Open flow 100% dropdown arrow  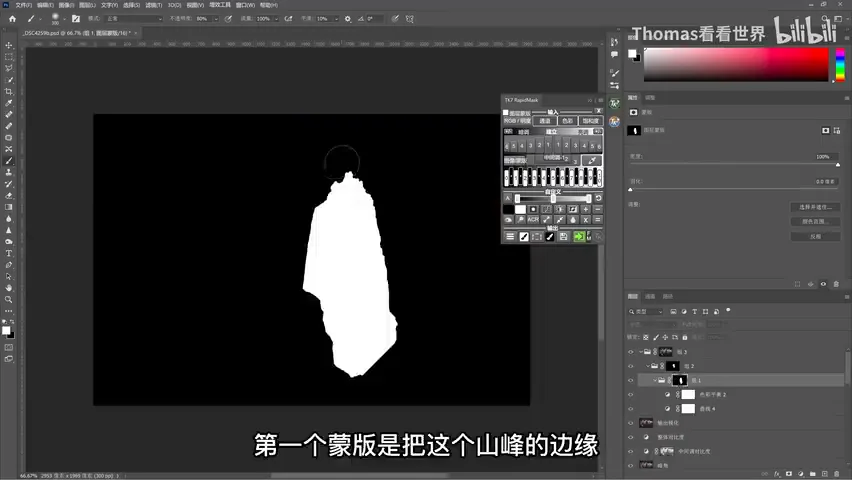[276, 18]
